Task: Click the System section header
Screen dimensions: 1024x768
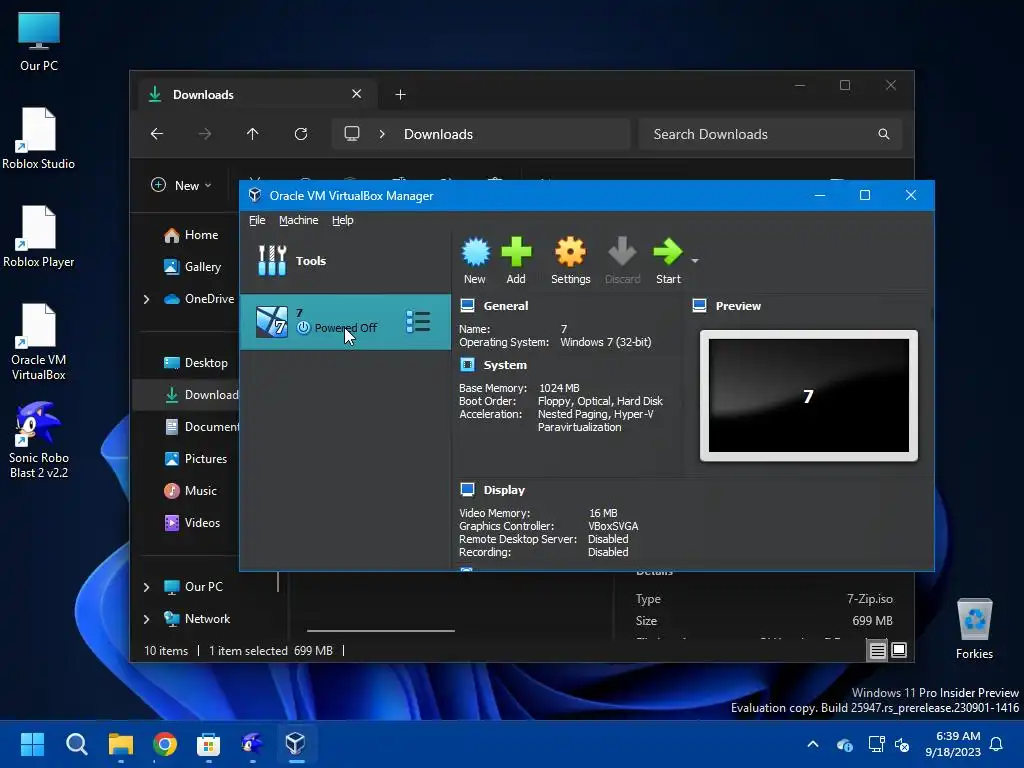Action: (x=505, y=365)
